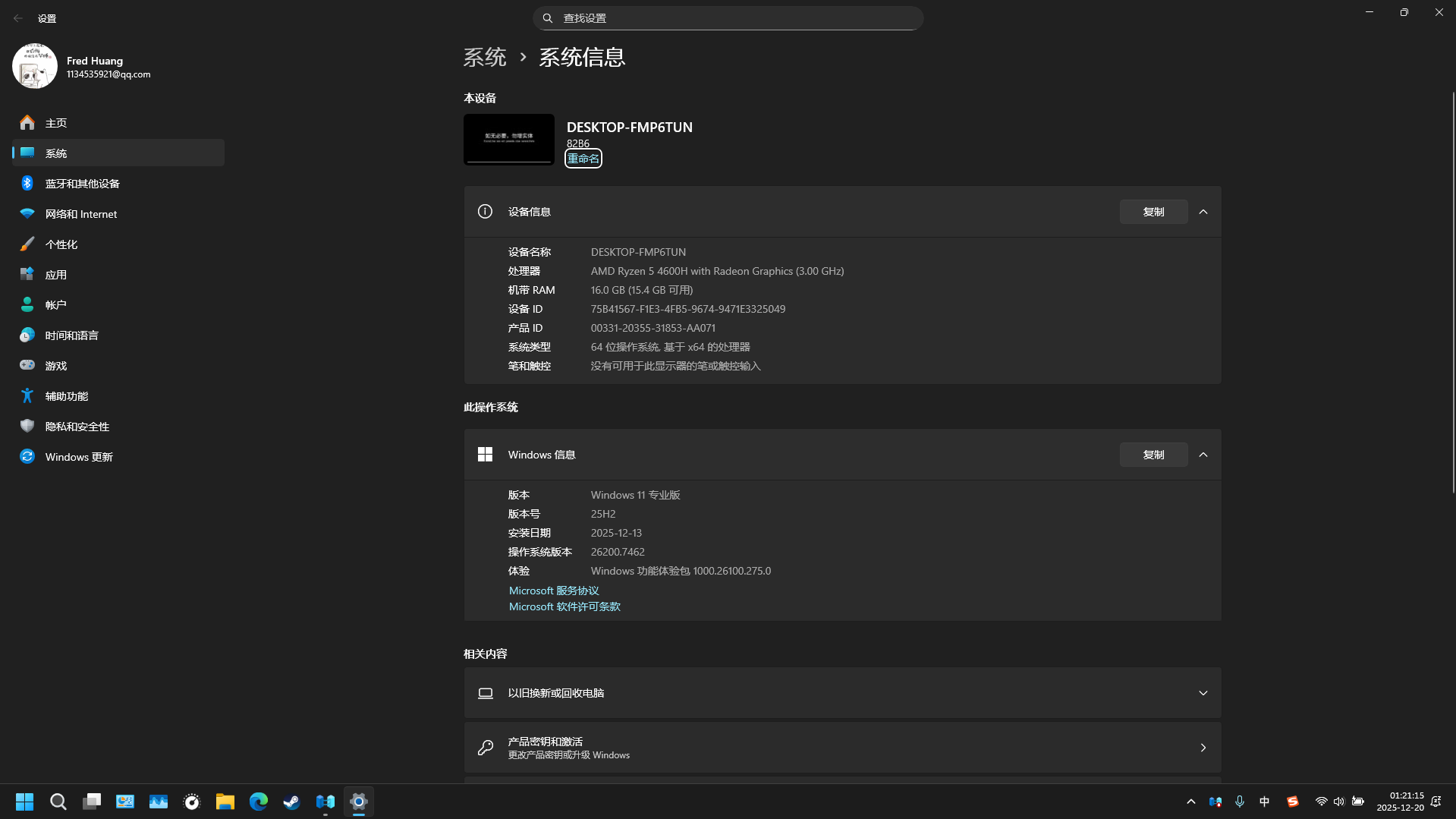Open Microsoft 服务协议 link
Screen dimensions: 1456x819
tap(554, 591)
